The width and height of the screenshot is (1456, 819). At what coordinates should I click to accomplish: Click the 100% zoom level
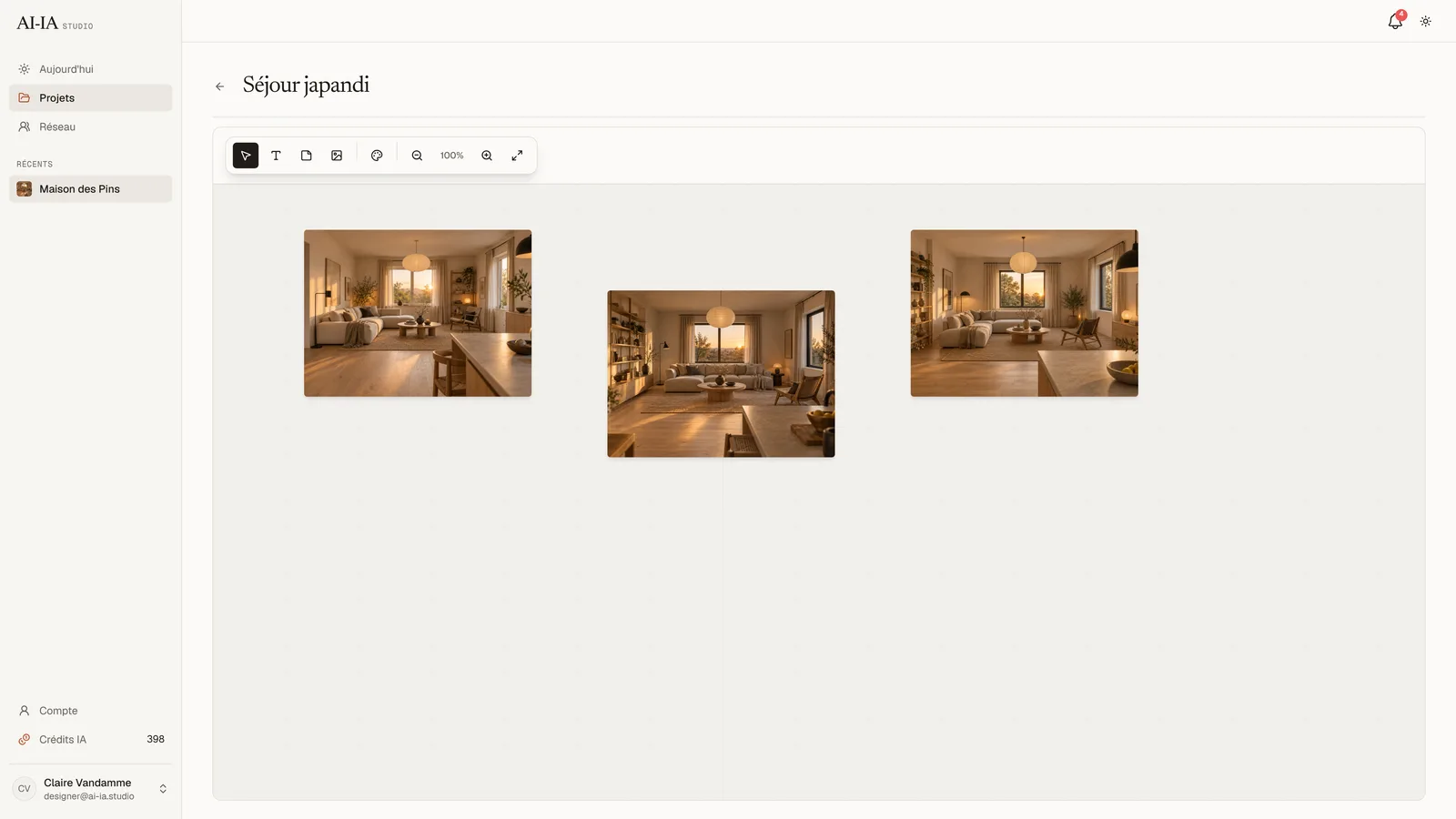pyautogui.click(x=451, y=156)
